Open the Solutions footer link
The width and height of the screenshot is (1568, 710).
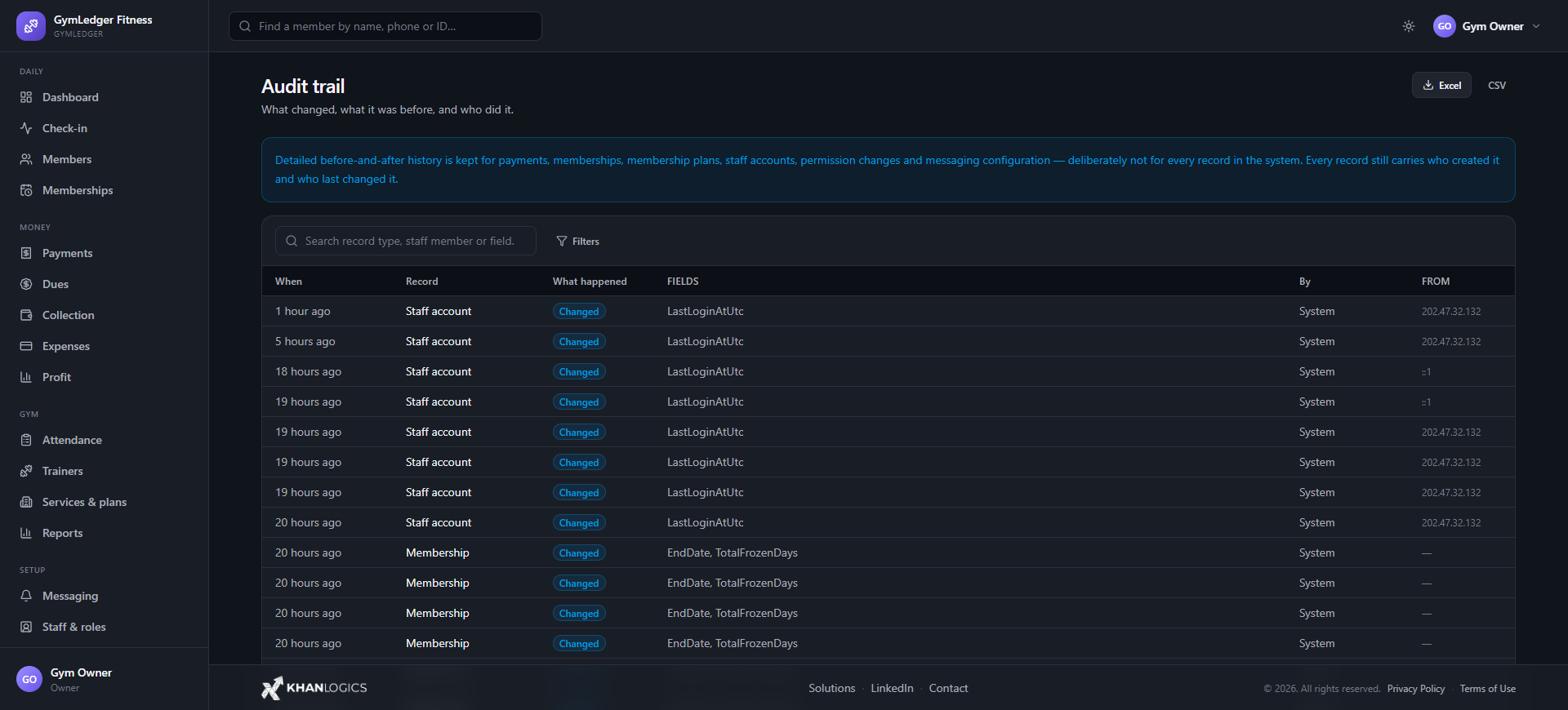click(x=832, y=688)
